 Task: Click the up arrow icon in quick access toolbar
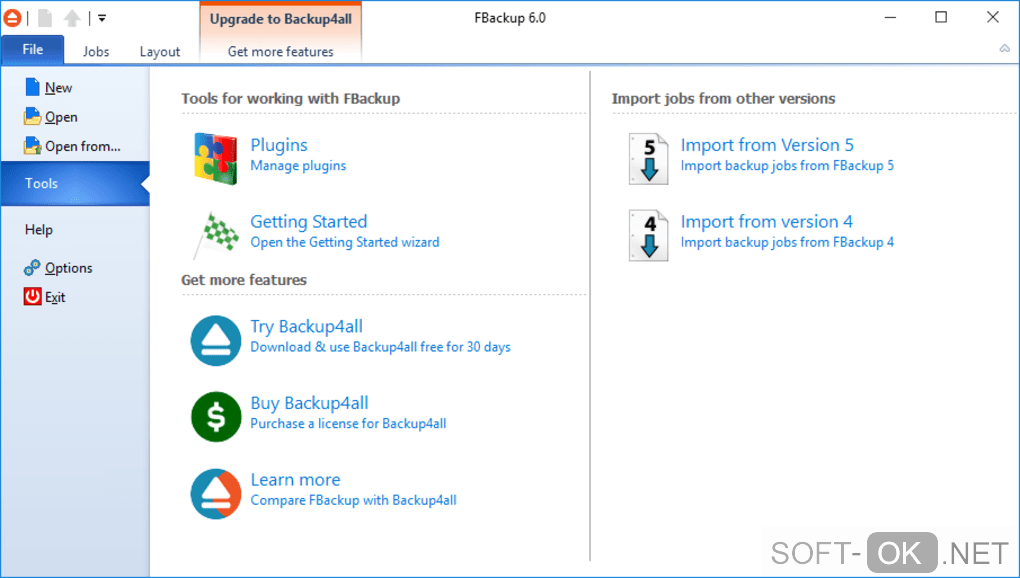tap(73, 18)
